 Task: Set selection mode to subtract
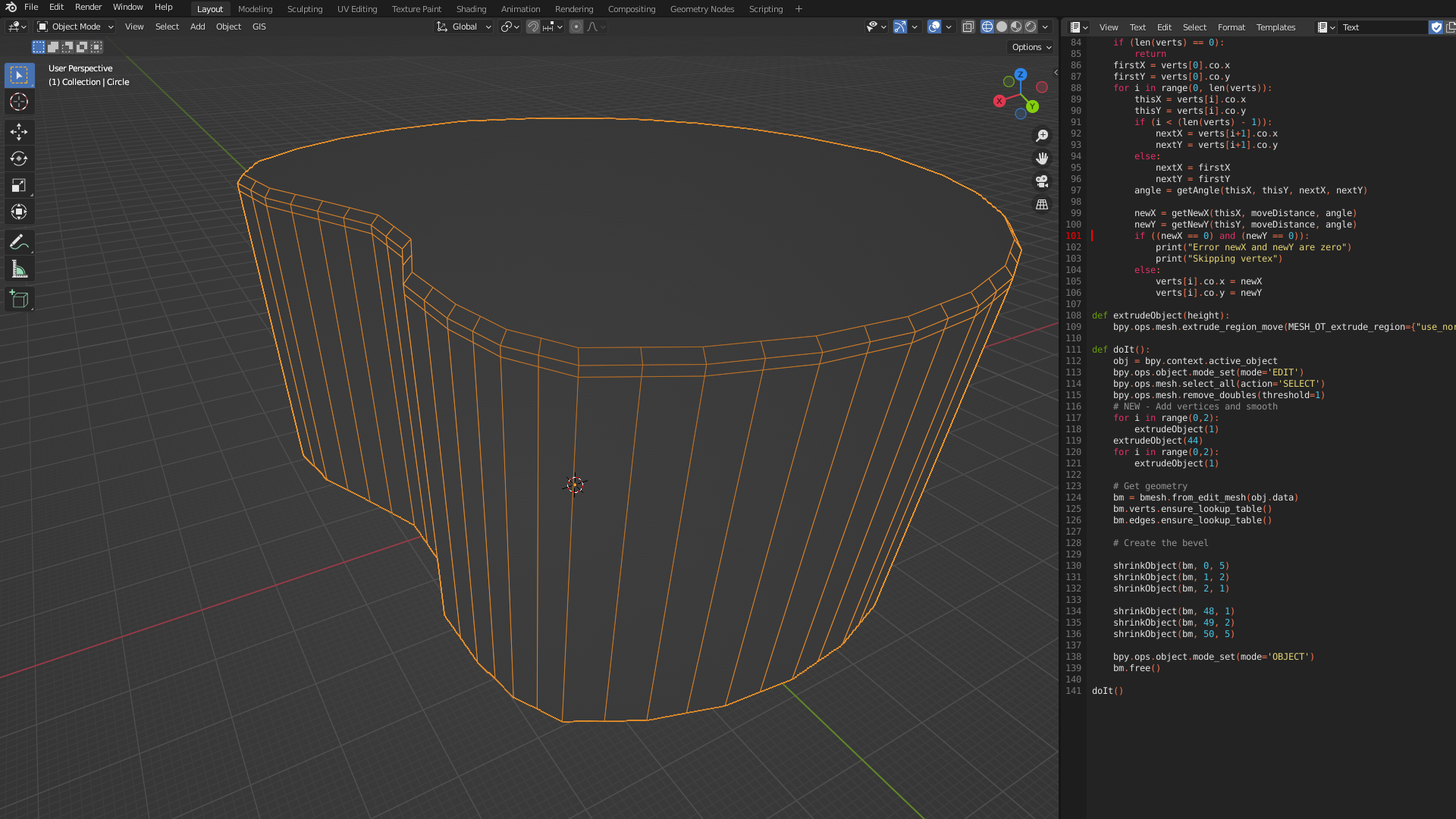pos(67,47)
